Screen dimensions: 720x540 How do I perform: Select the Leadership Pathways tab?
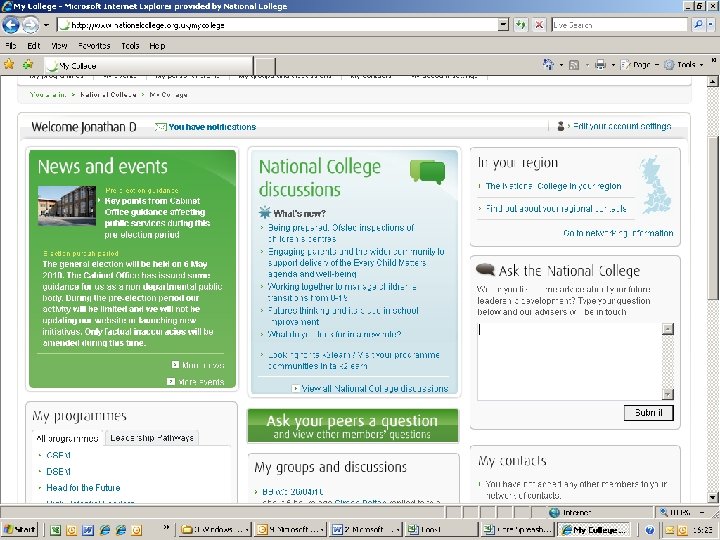click(x=152, y=438)
